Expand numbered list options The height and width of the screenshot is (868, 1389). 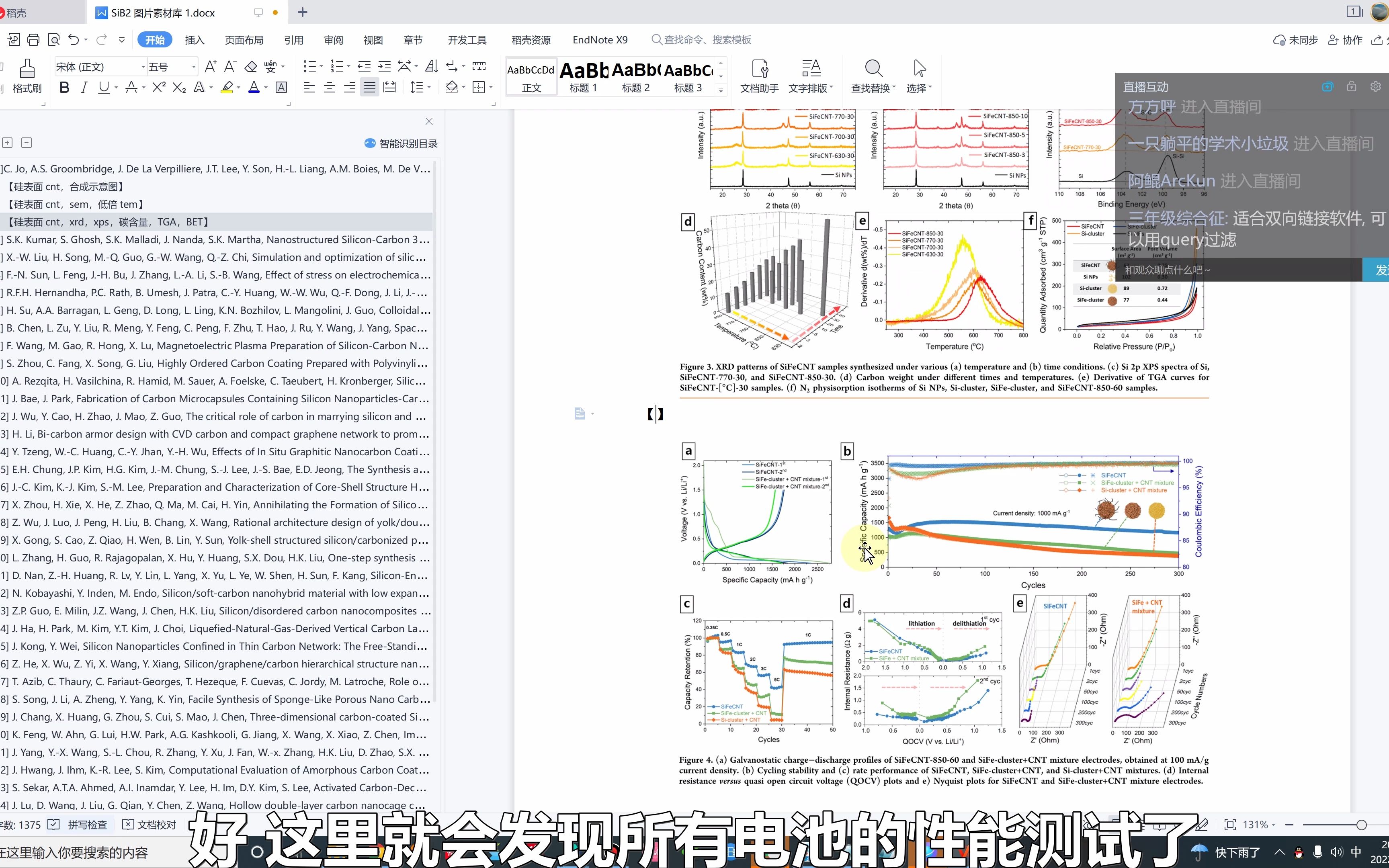348,67
